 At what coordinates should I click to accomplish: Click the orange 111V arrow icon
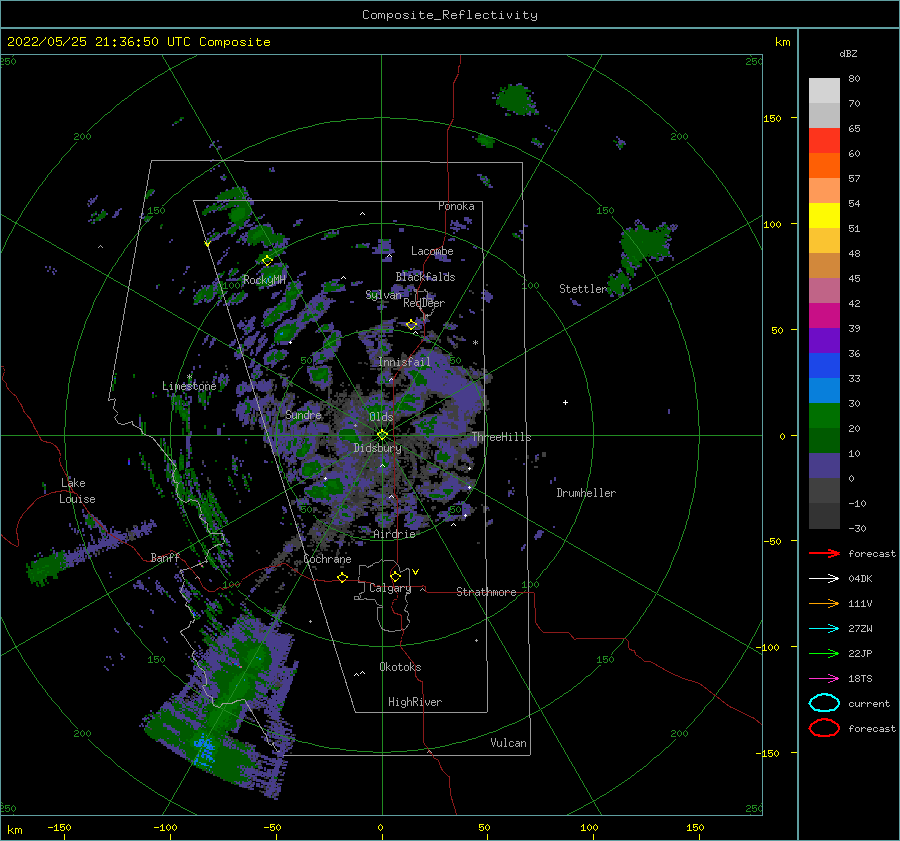pyautogui.click(x=824, y=603)
